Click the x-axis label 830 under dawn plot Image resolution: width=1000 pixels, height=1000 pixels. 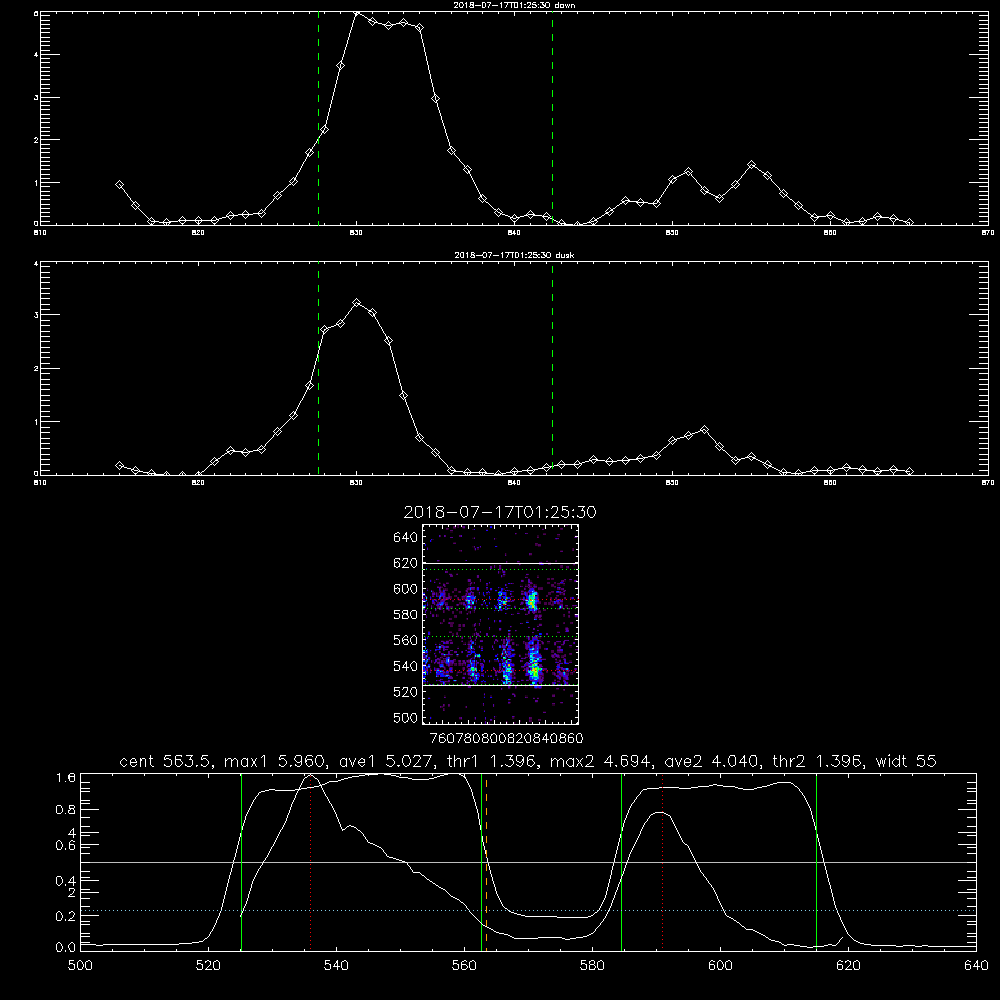click(356, 233)
